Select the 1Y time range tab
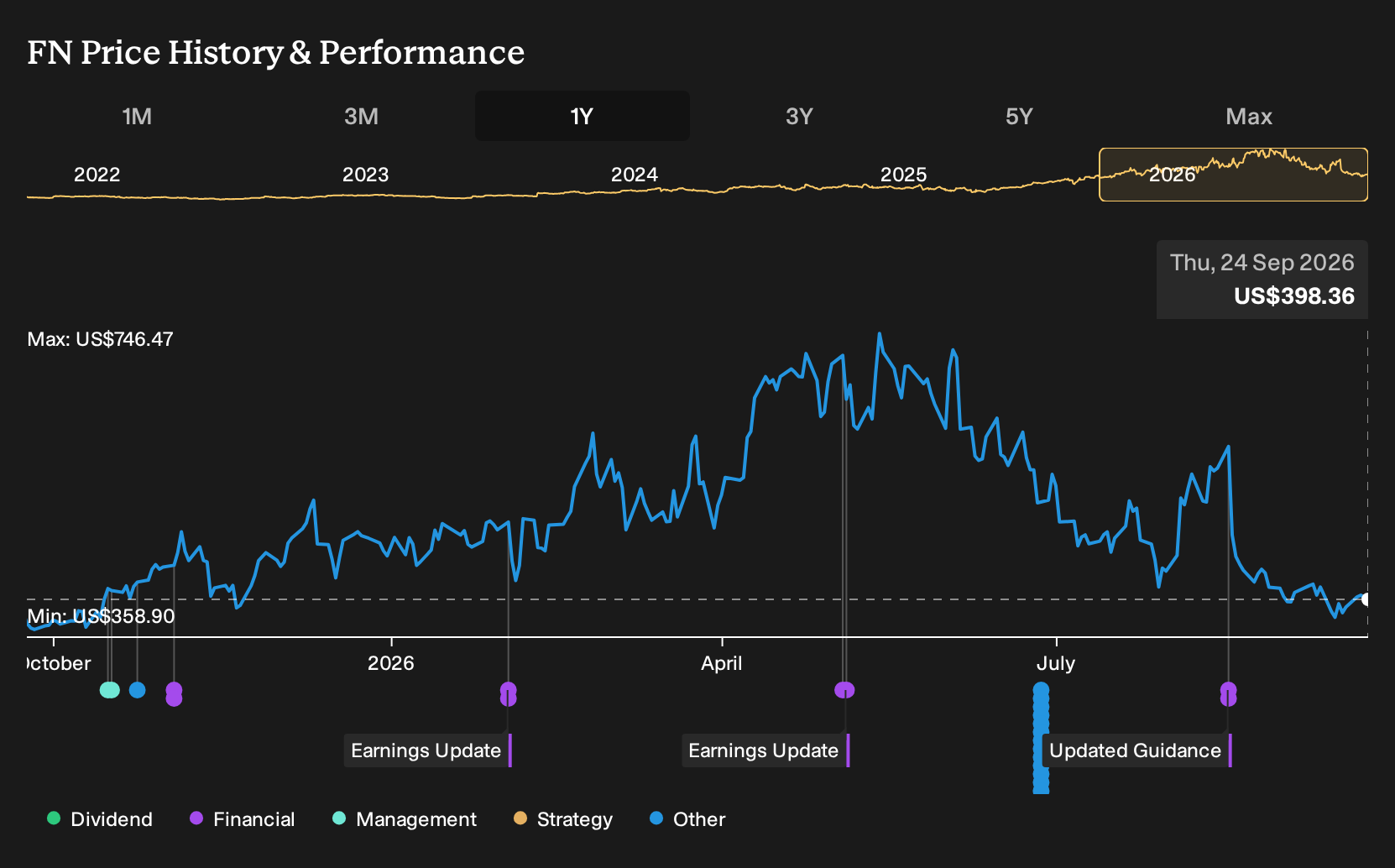The width and height of the screenshot is (1395, 868). pos(582,116)
